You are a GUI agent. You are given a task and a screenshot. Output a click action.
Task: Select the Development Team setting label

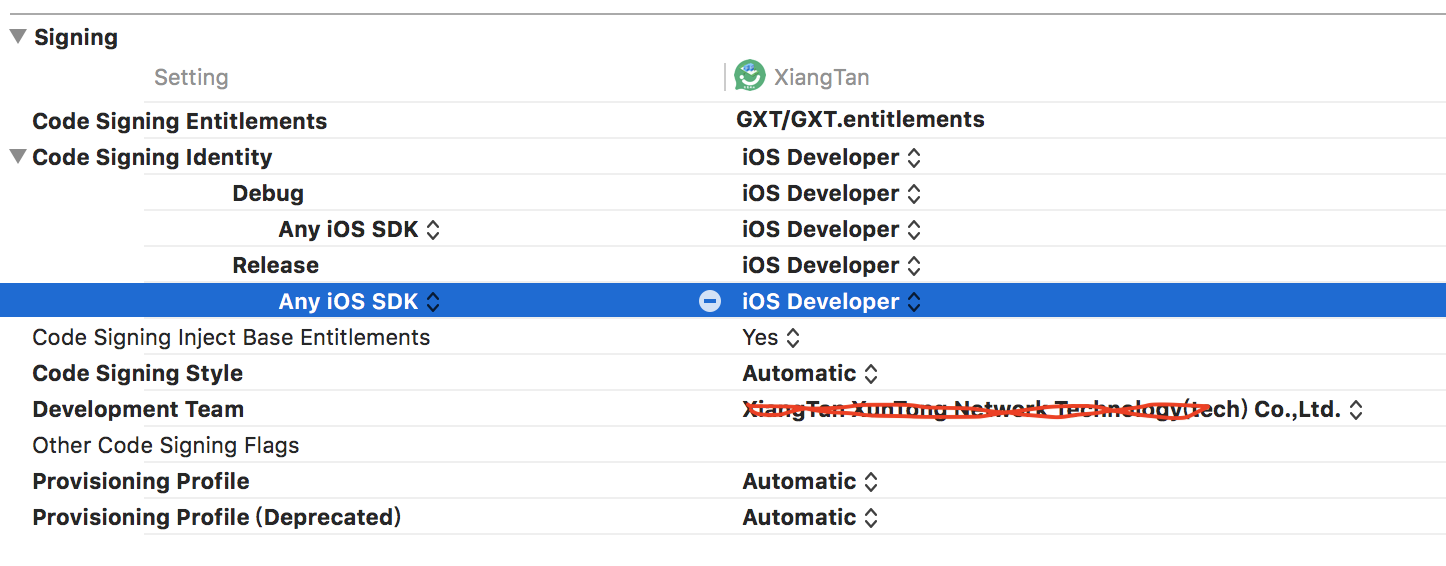138,409
